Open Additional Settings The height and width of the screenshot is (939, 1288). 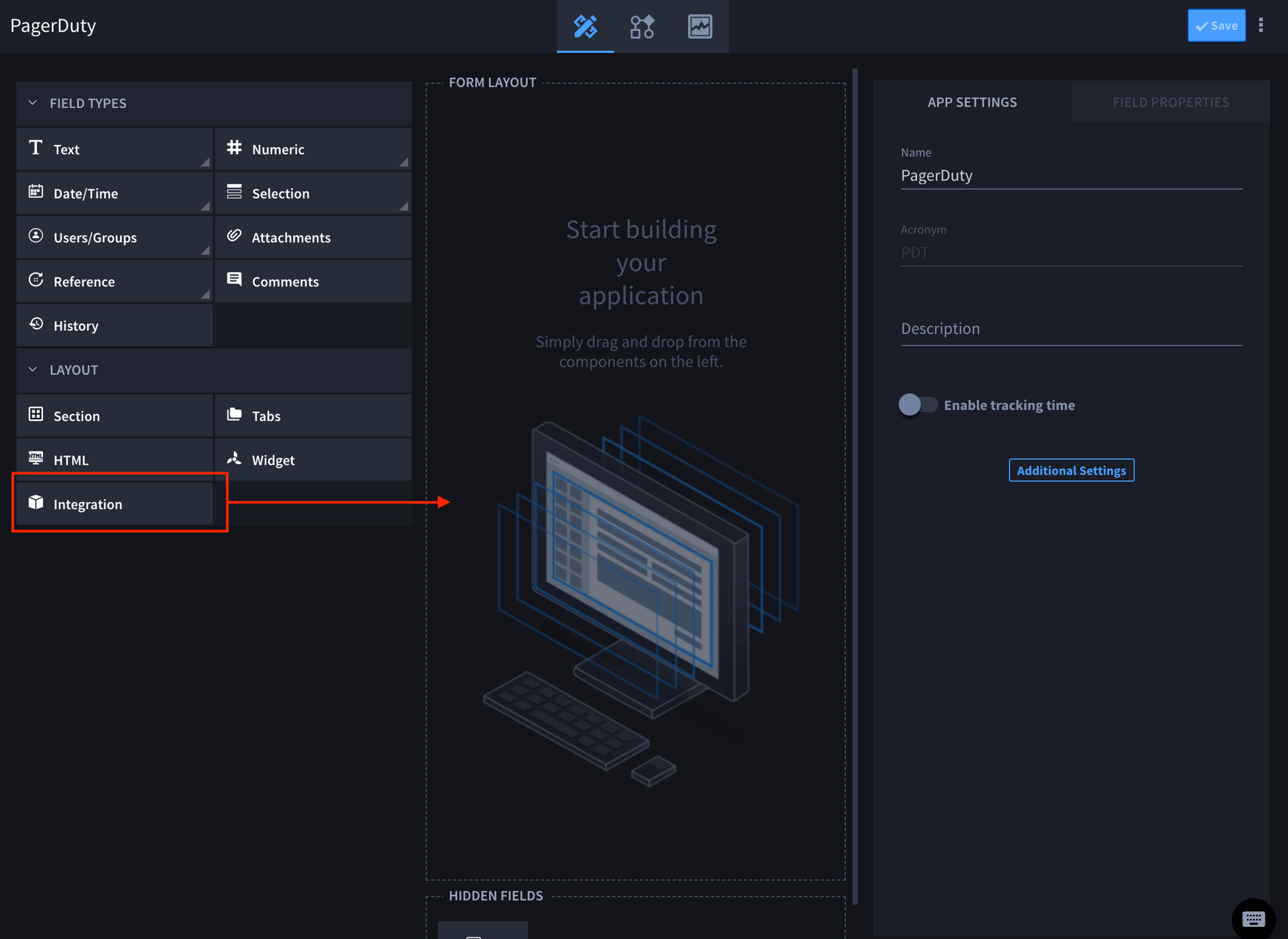[x=1071, y=470]
